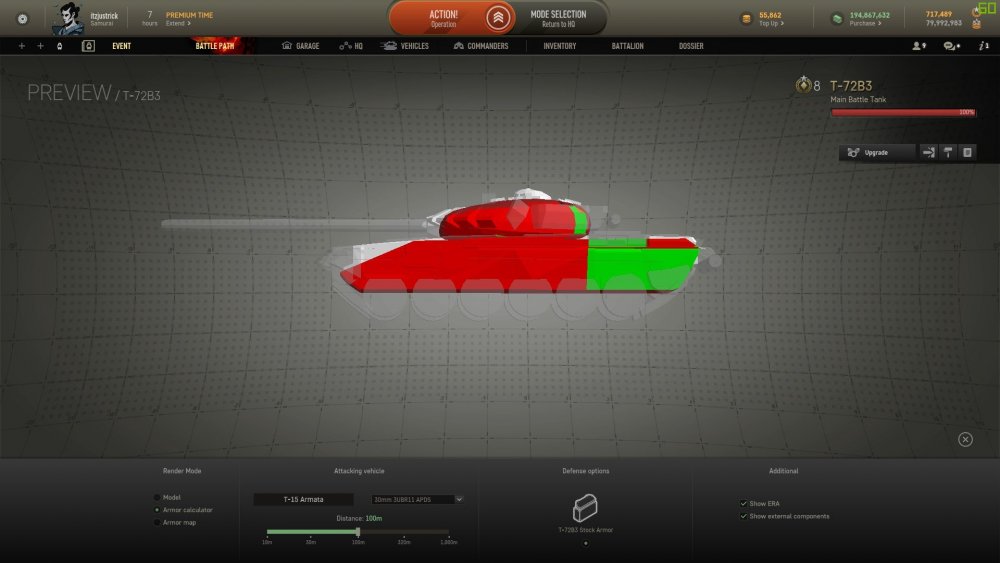Purchase credits

pos(865,24)
